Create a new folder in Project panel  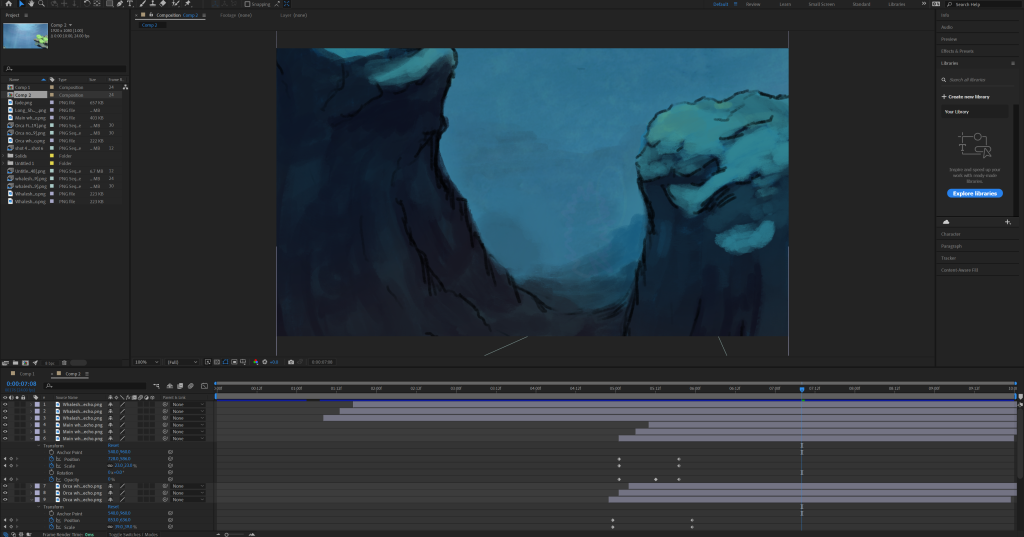(15, 362)
